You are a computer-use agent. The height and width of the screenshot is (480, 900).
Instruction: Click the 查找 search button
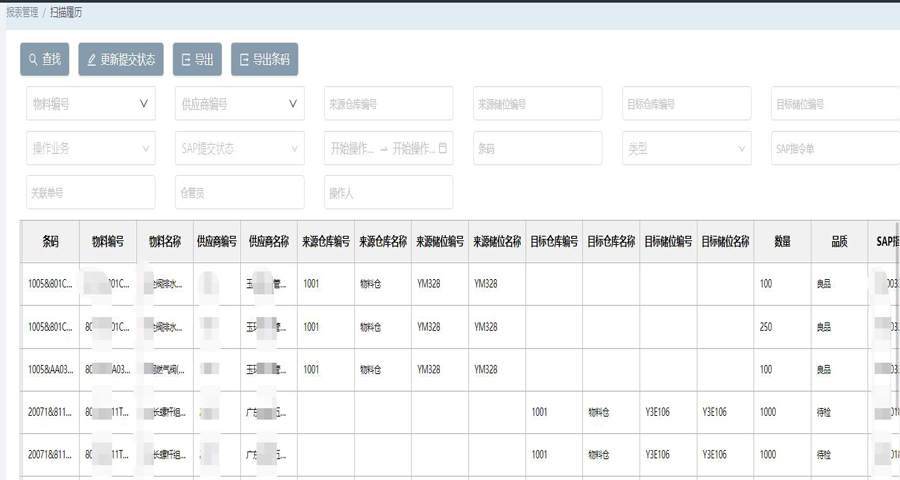point(44,60)
